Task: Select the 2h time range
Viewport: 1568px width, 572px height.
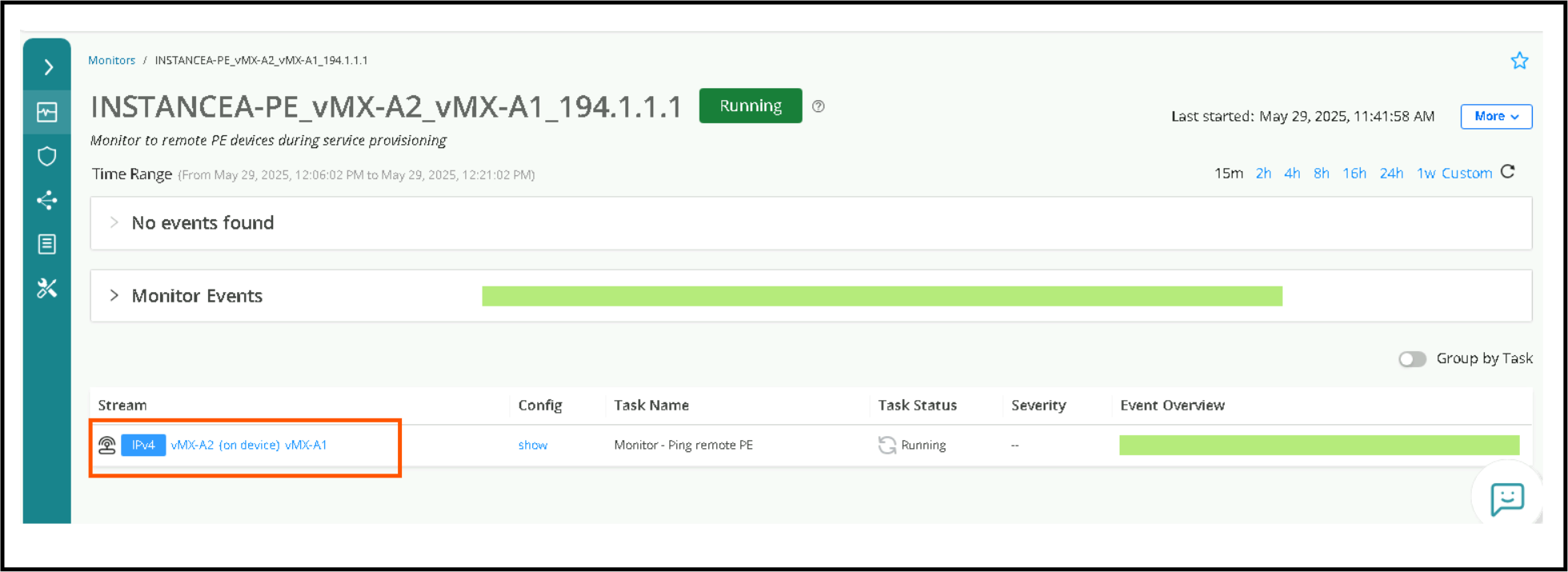Action: tap(1263, 174)
